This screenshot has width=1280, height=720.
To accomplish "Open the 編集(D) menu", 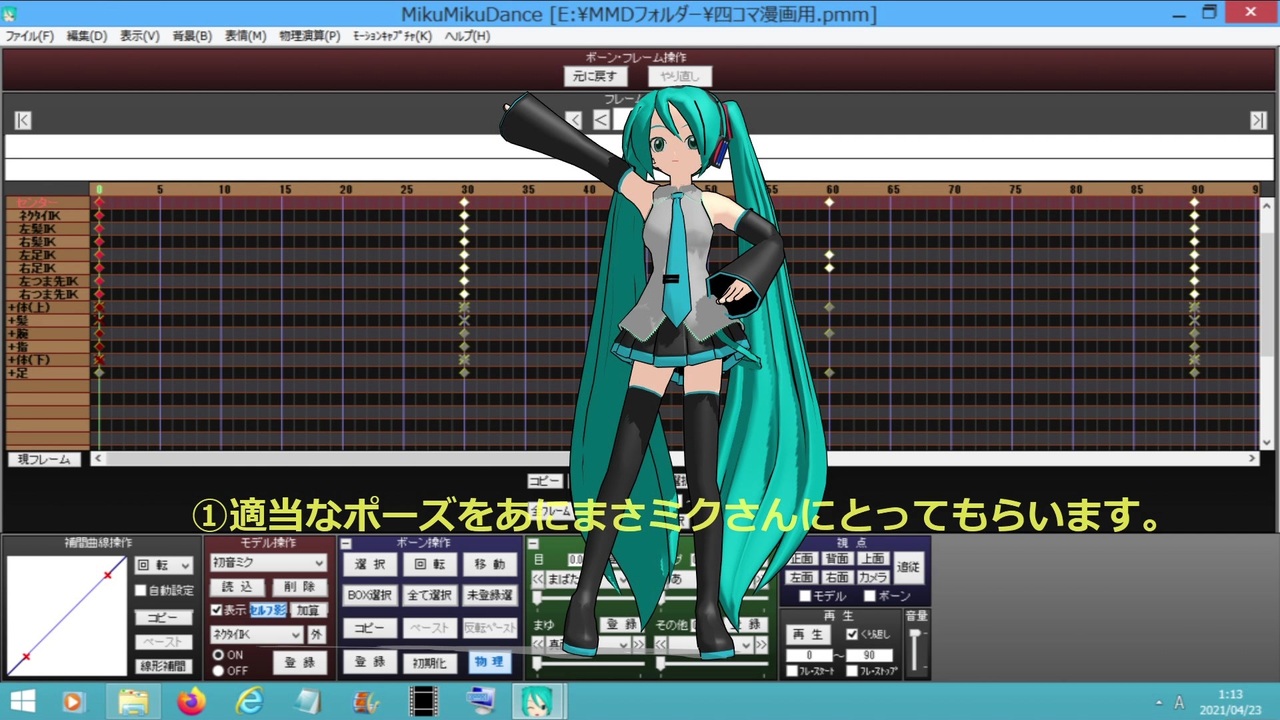I will tap(87, 36).
